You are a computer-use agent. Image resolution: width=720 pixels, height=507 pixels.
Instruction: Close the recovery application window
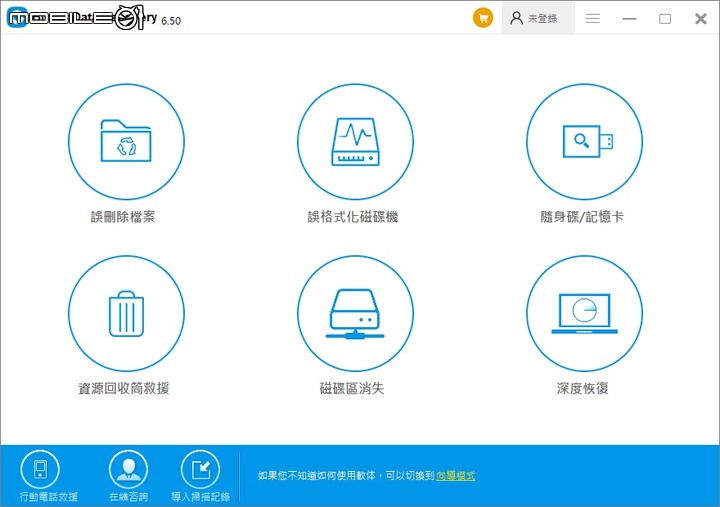point(701,18)
